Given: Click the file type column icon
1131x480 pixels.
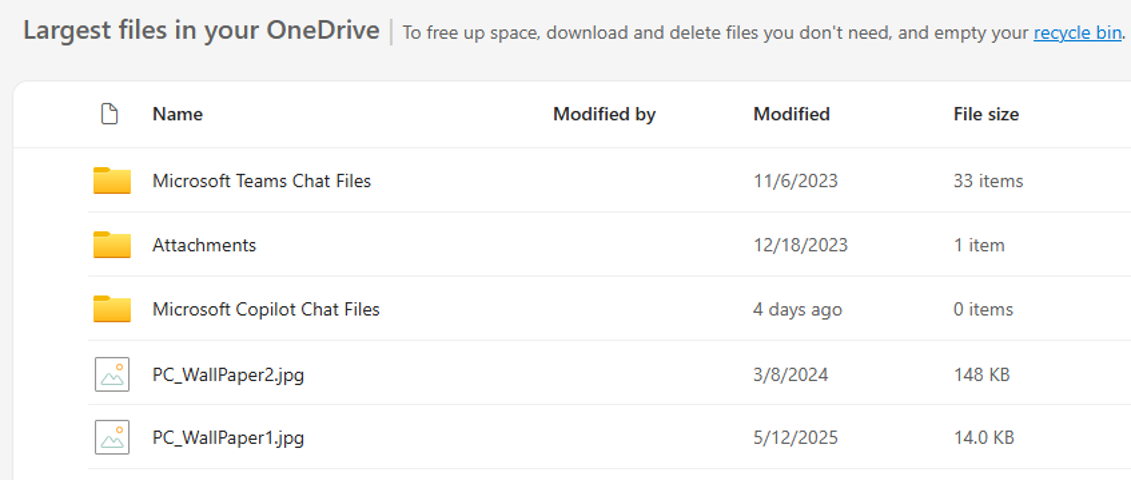Looking at the screenshot, I should (x=109, y=114).
